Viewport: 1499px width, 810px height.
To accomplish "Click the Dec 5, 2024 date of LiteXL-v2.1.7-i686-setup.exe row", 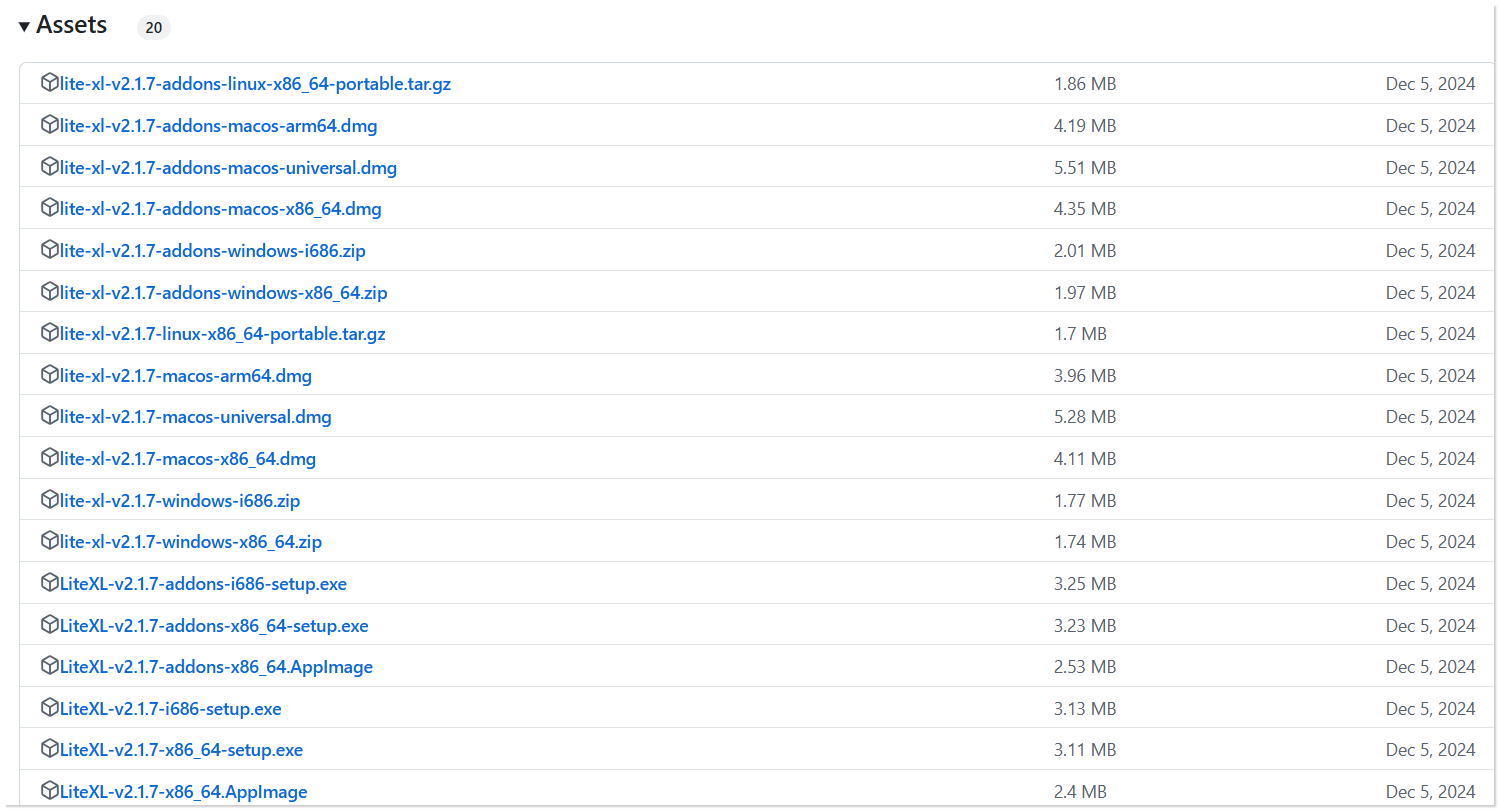I will pos(1430,709).
